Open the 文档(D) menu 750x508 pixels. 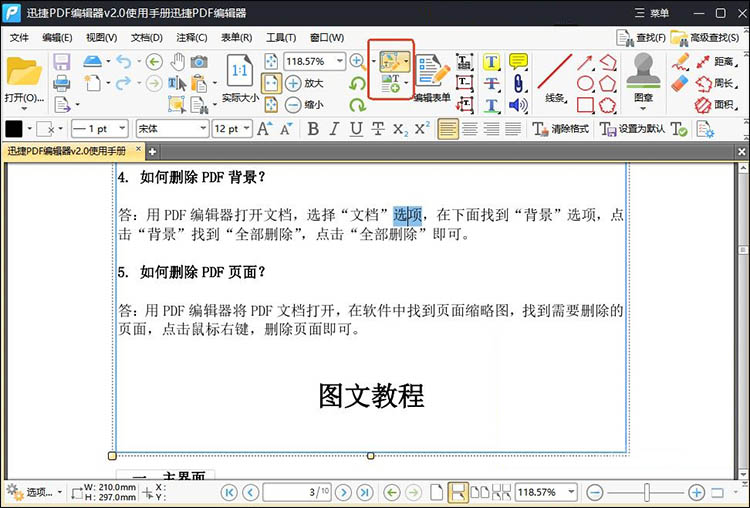(147, 37)
